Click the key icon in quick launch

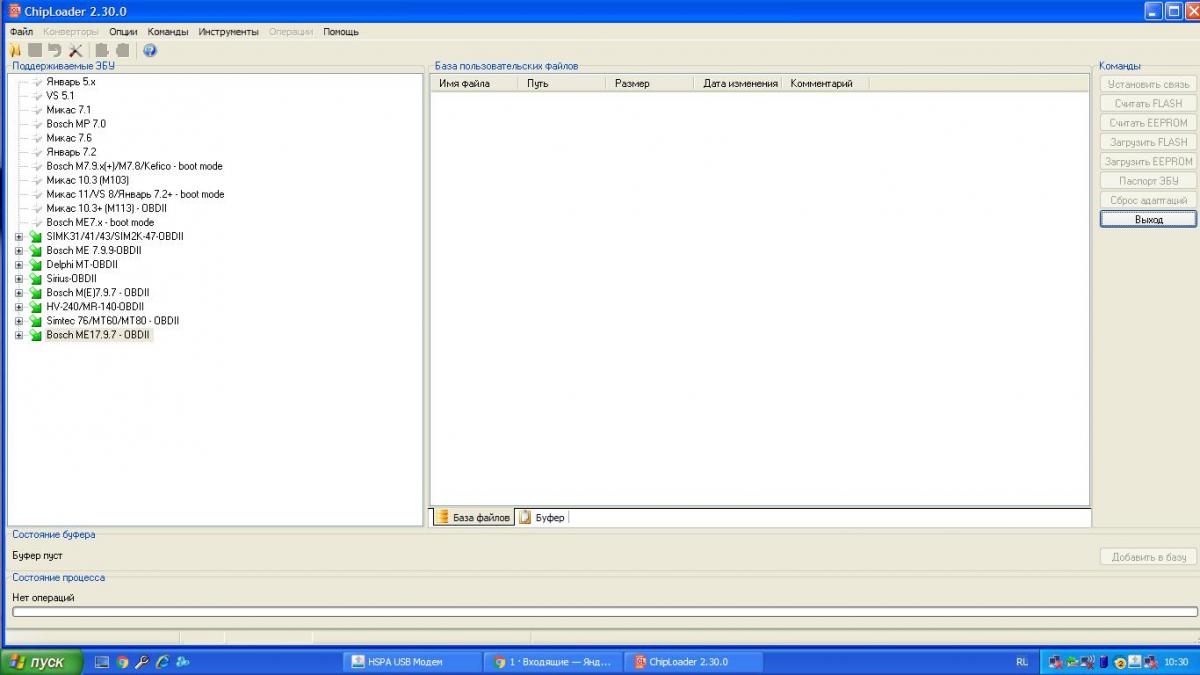coord(142,662)
